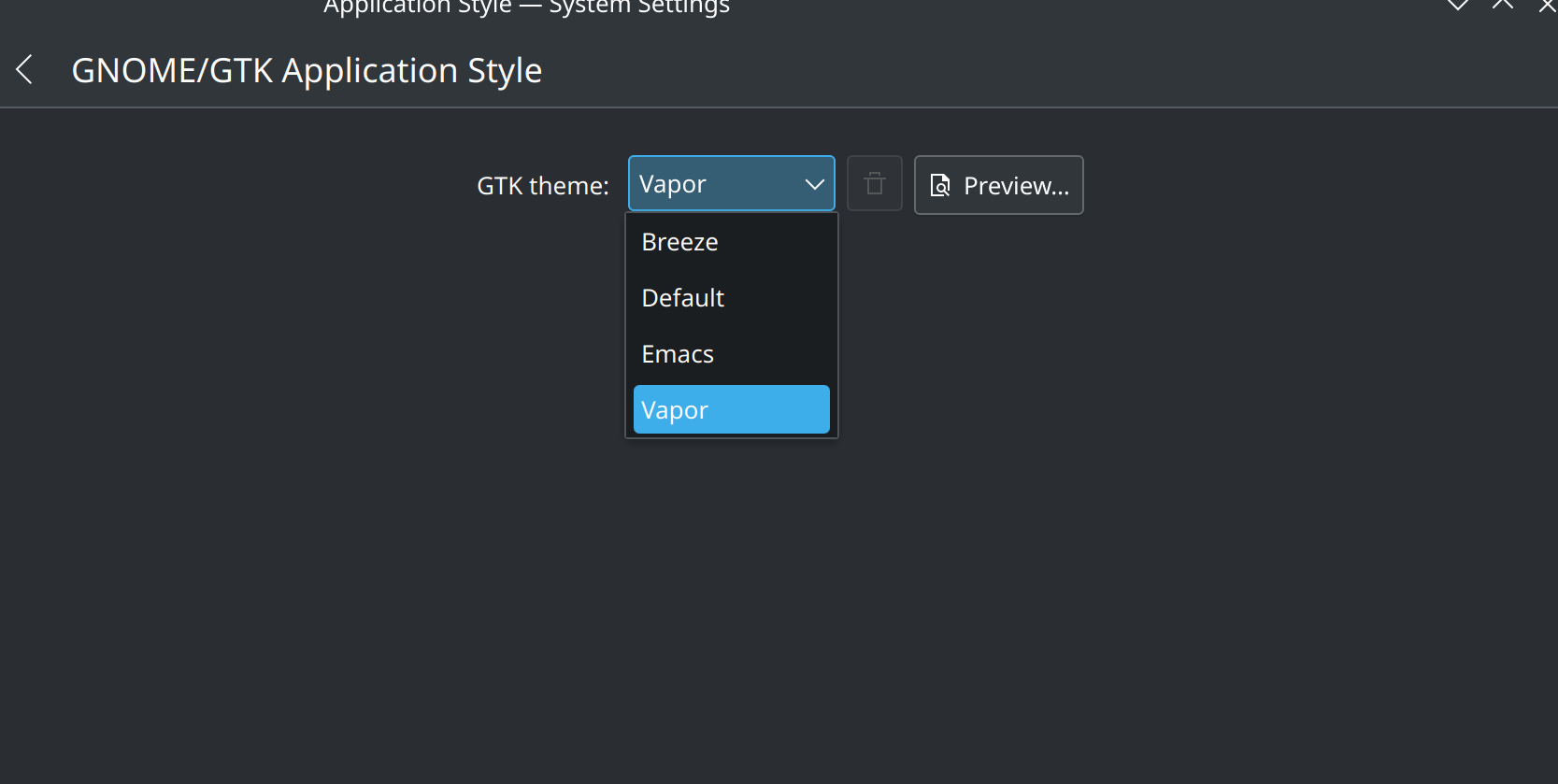This screenshot has height=784, width=1558.
Task: Click the Application Style window title bar
Action: (x=526, y=7)
